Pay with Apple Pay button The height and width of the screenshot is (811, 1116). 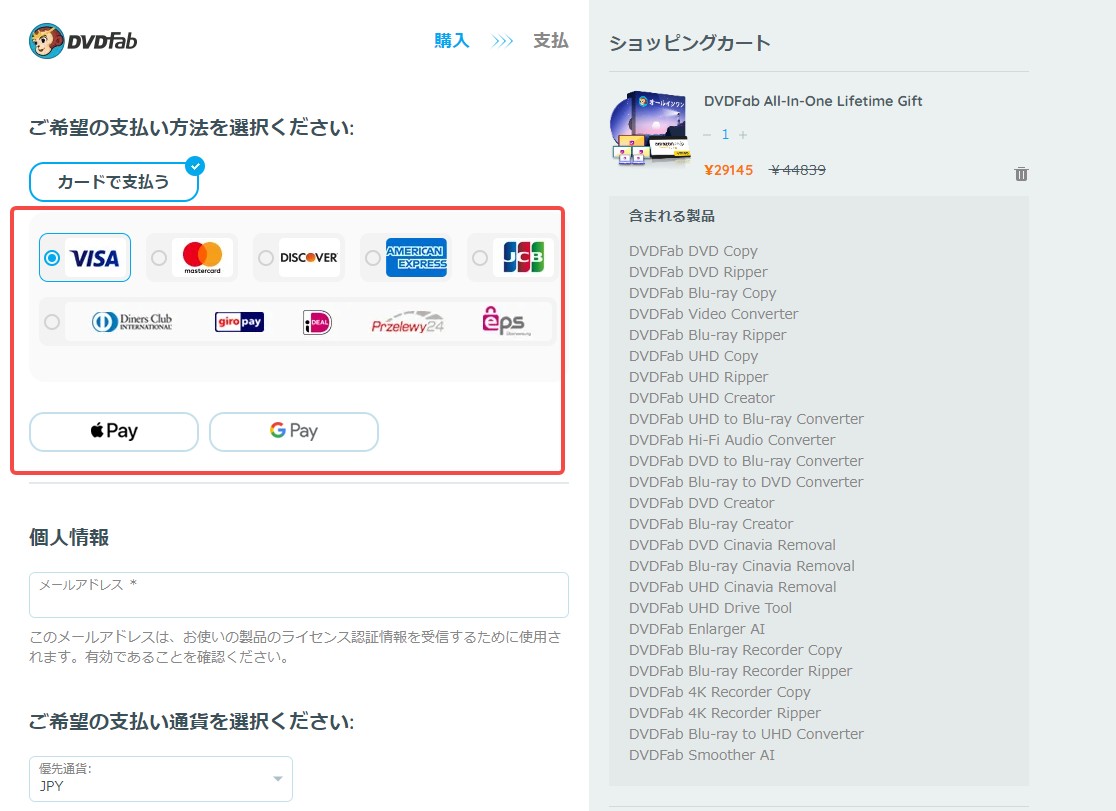(x=114, y=431)
